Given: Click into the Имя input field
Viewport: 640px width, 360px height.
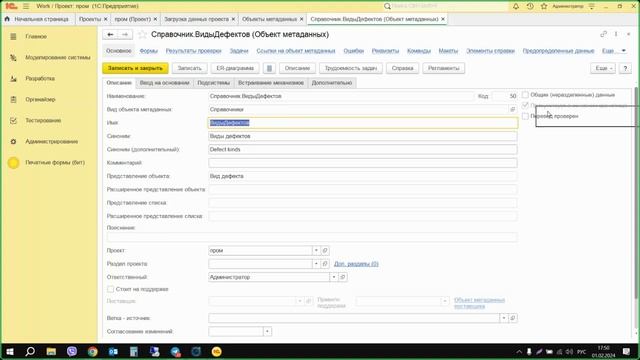Looking at the screenshot, I should coord(363,123).
